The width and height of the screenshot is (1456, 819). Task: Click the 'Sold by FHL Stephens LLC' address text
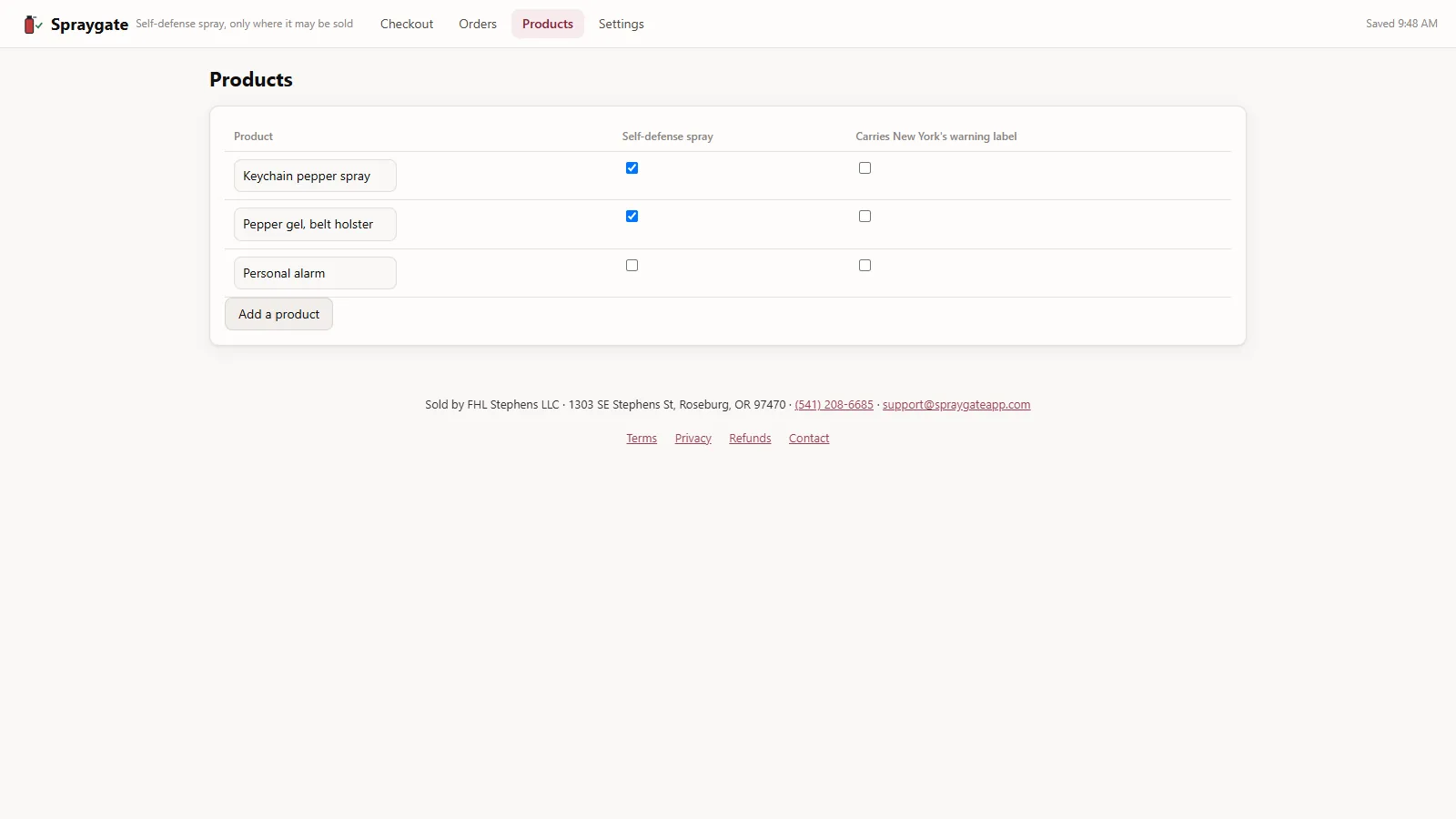(605, 405)
